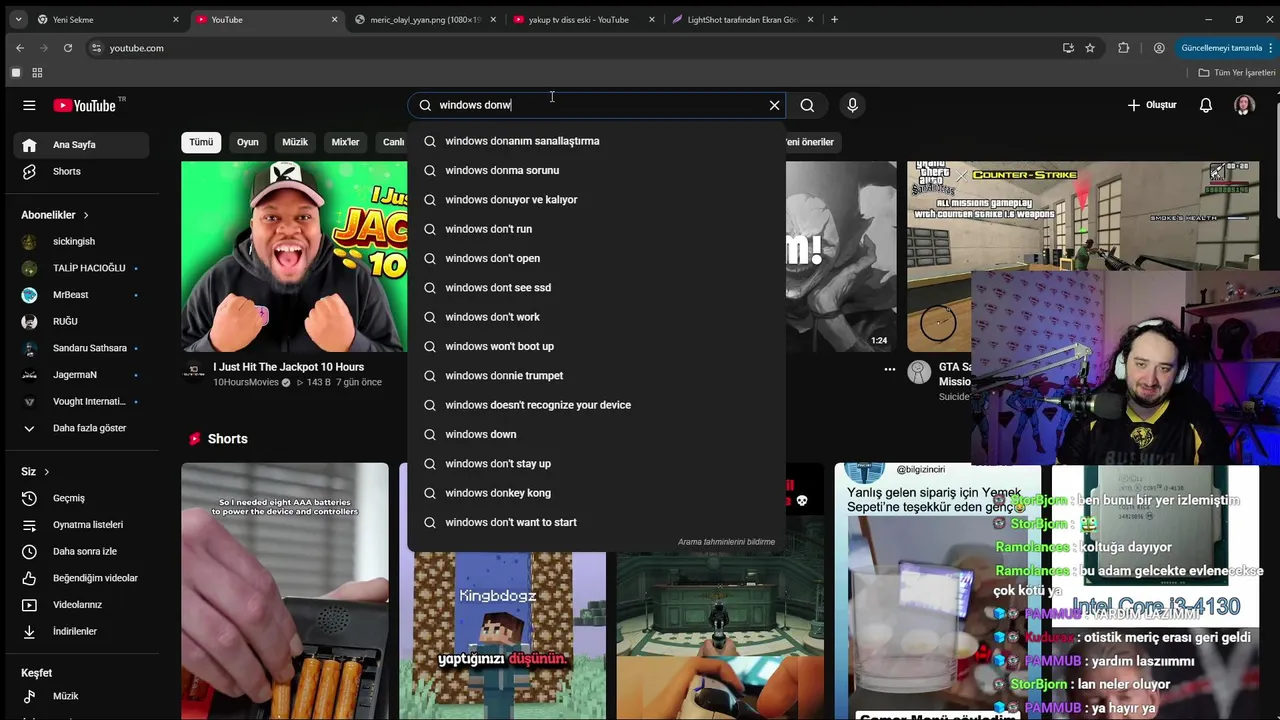The image size is (1280, 720).
Task: Select suggestion windows donkey kong
Action: pyautogui.click(x=596, y=493)
